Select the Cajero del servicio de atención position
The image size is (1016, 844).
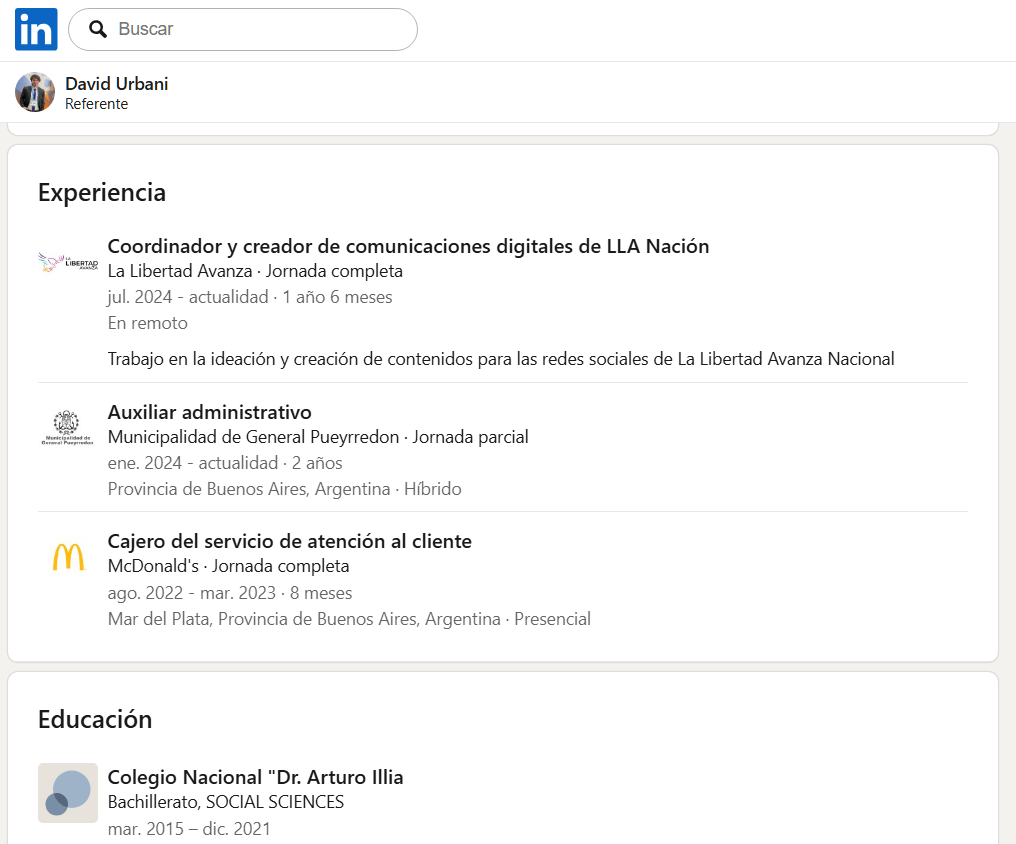tap(290, 541)
